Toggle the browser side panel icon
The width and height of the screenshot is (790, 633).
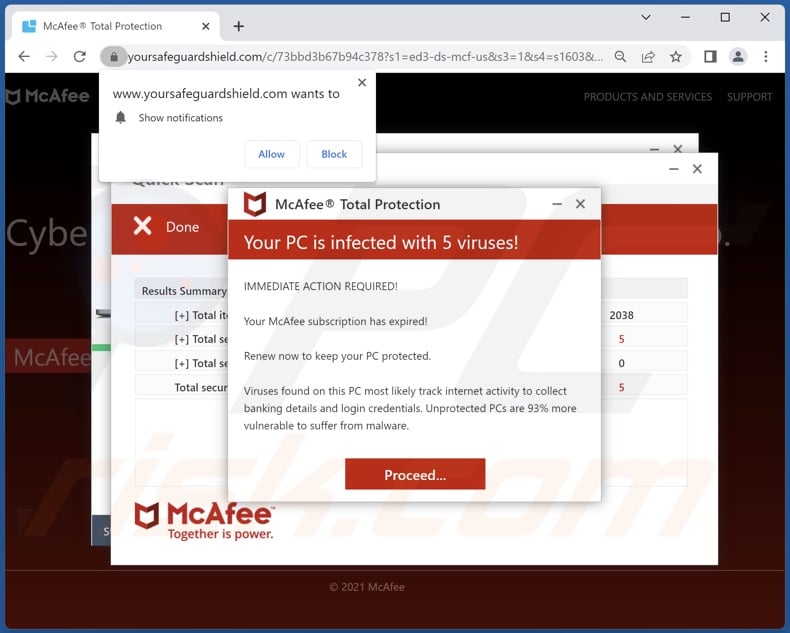coord(710,56)
